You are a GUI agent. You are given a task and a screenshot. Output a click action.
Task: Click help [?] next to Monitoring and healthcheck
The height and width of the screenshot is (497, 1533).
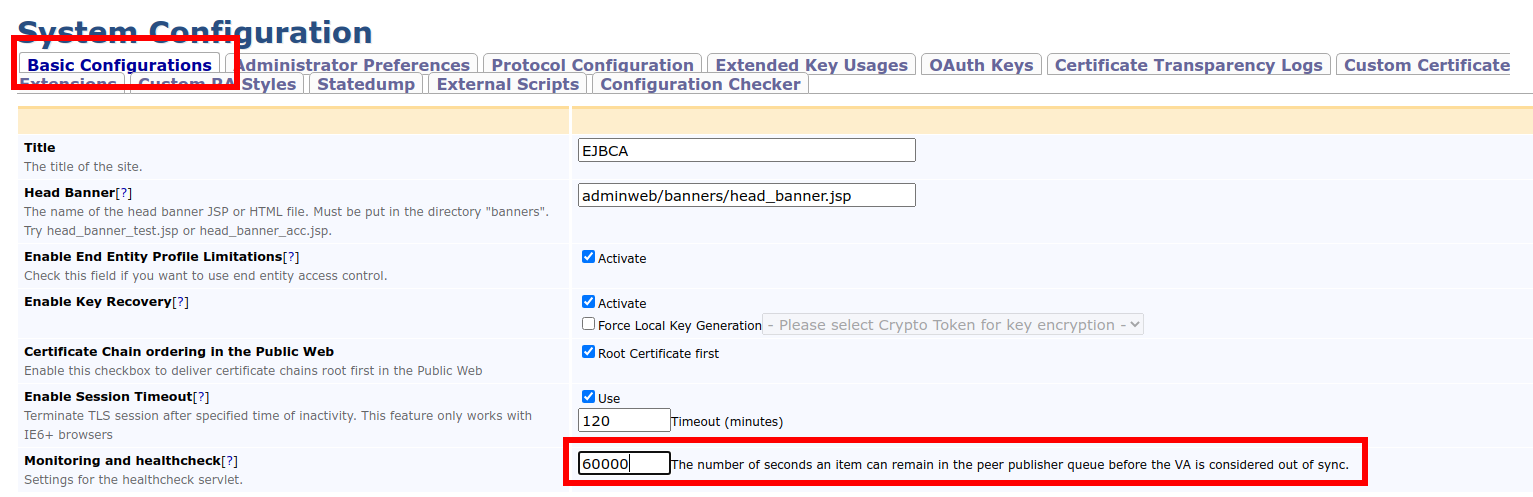coord(229,461)
